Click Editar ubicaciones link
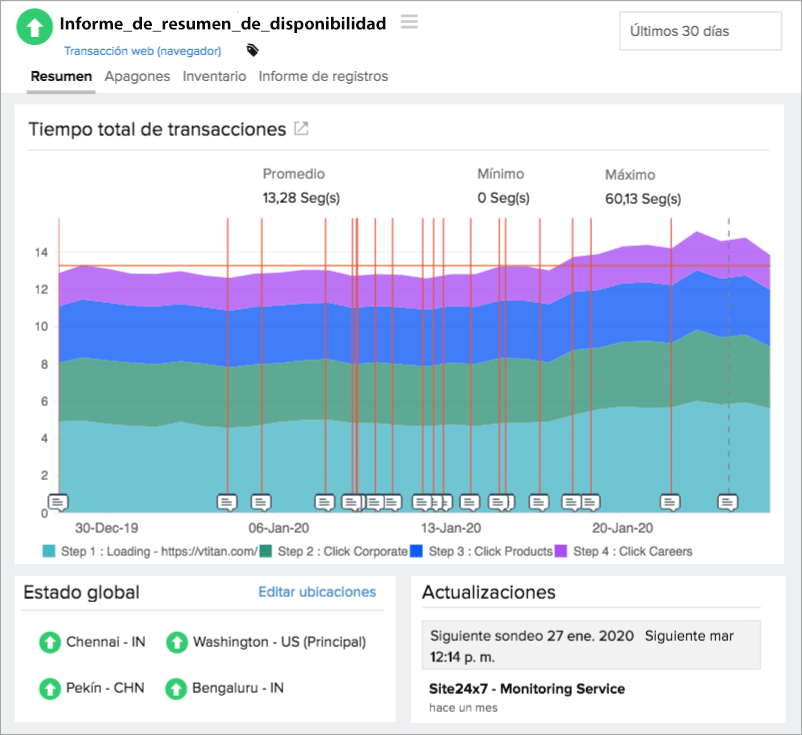 pyautogui.click(x=317, y=592)
